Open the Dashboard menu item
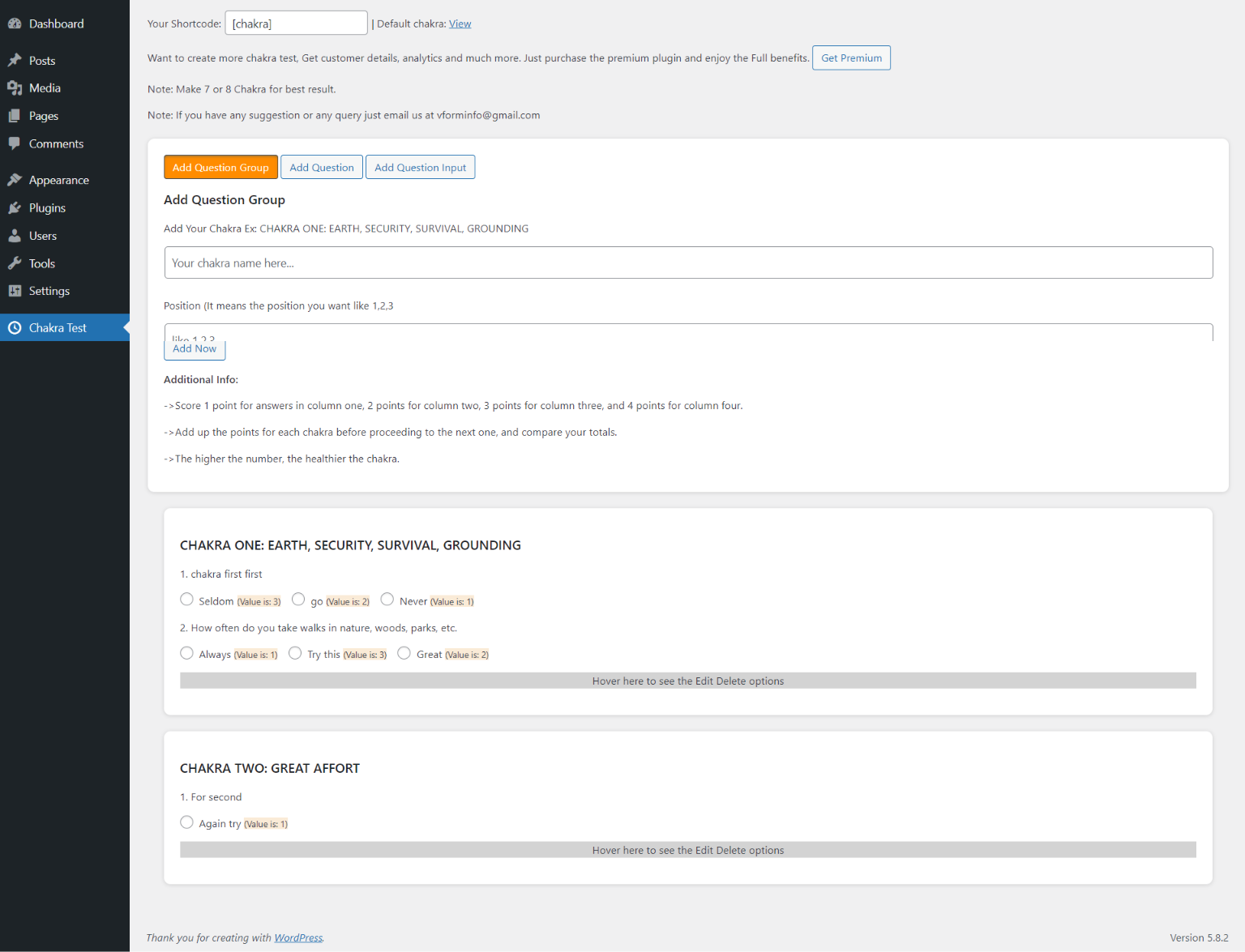 pyautogui.click(x=65, y=23)
